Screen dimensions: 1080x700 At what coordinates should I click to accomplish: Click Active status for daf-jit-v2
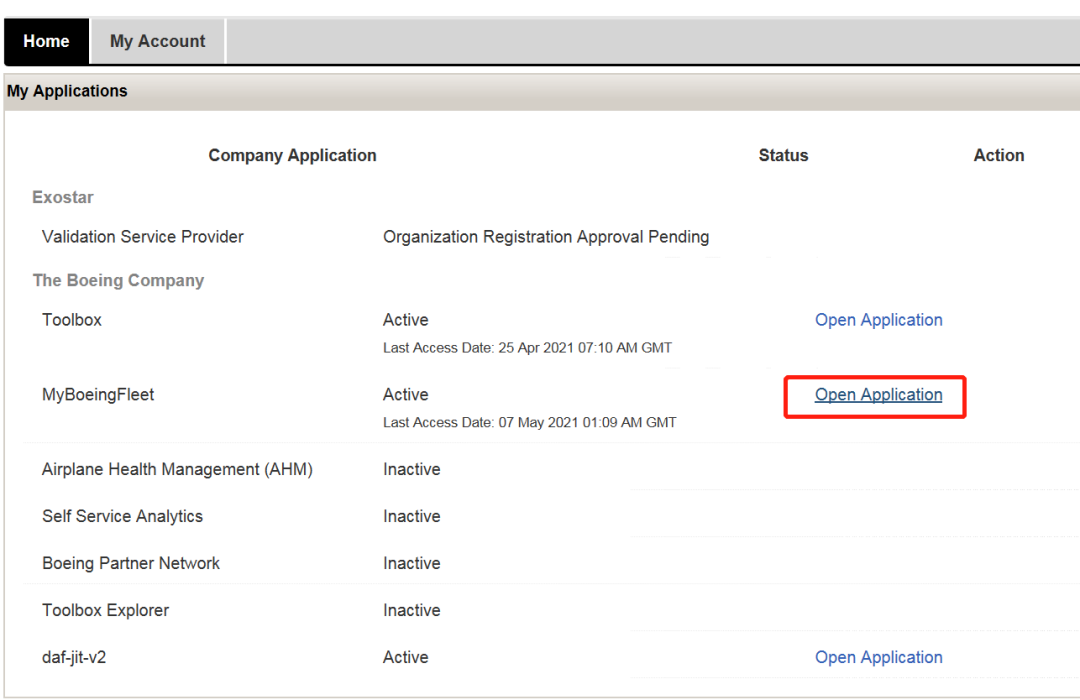point(406,657)
